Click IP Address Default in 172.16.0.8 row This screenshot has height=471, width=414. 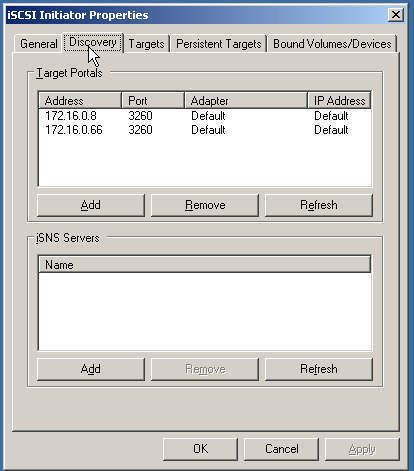pyautogui.click(x=331, y=116)
